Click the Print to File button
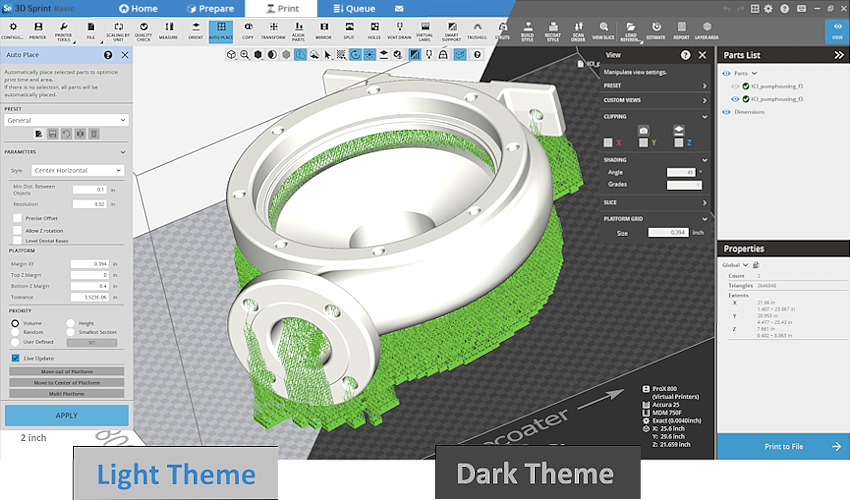This screenshot has width=850, height=500. [783, 447]
